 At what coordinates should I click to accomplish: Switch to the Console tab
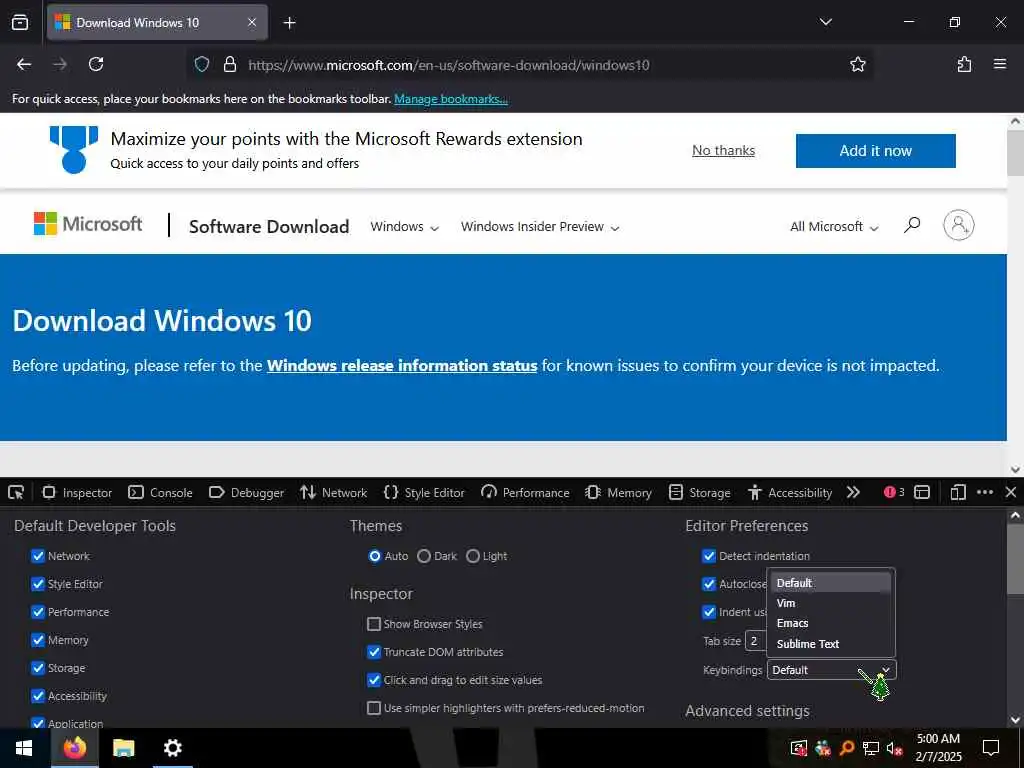[160, 492]
